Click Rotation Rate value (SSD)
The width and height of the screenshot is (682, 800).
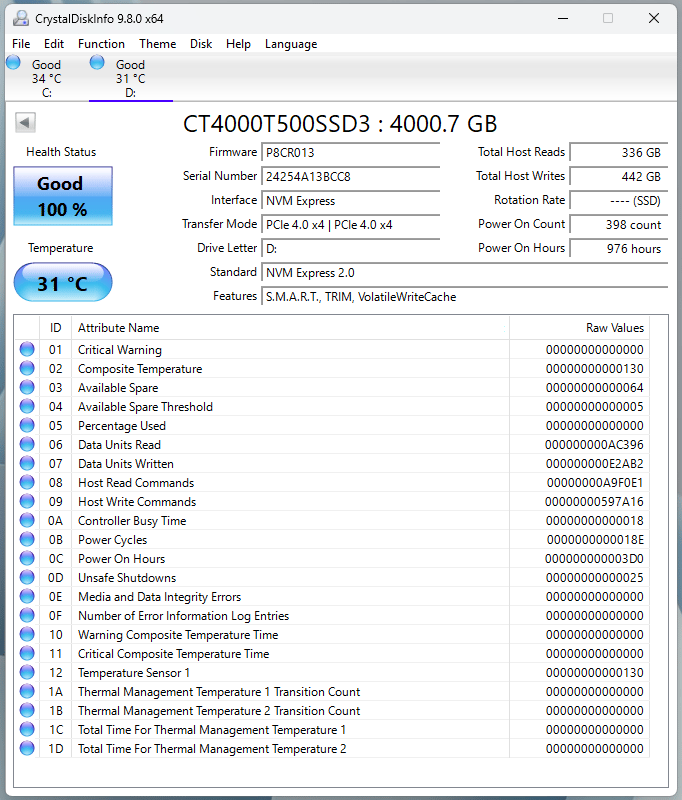[619, 201]
